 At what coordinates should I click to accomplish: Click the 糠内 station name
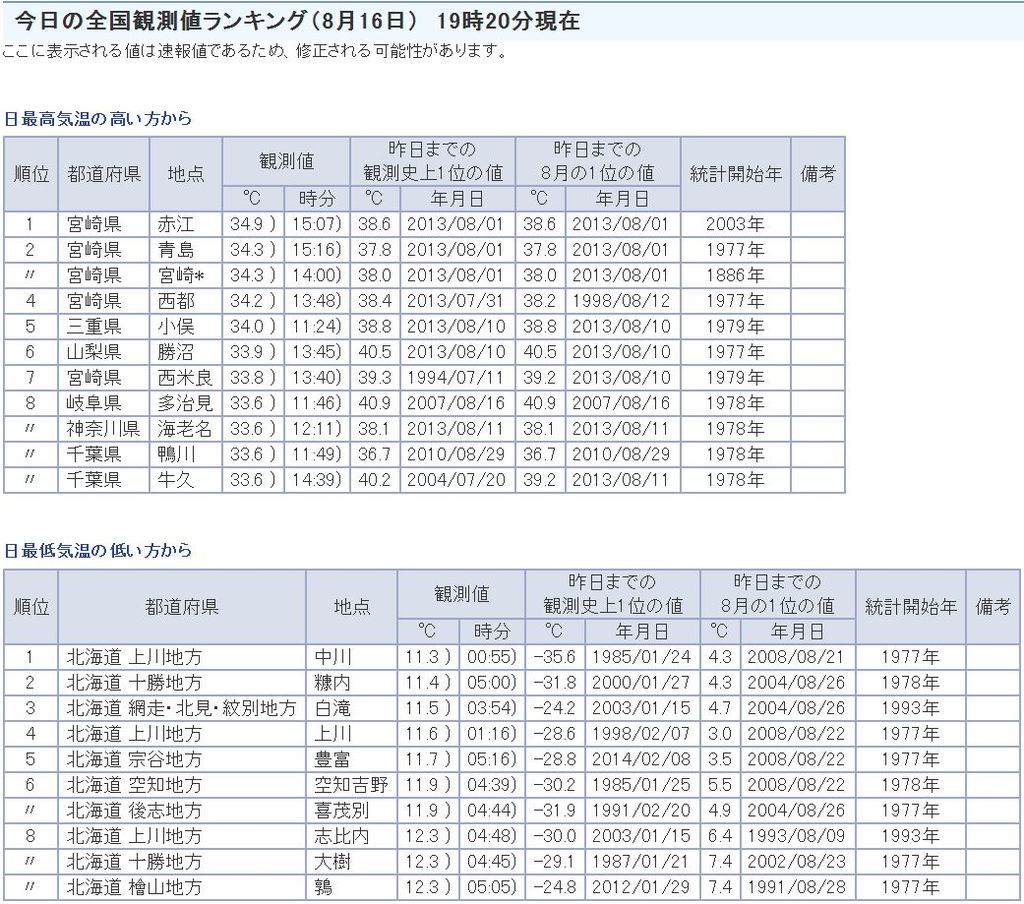332,683
